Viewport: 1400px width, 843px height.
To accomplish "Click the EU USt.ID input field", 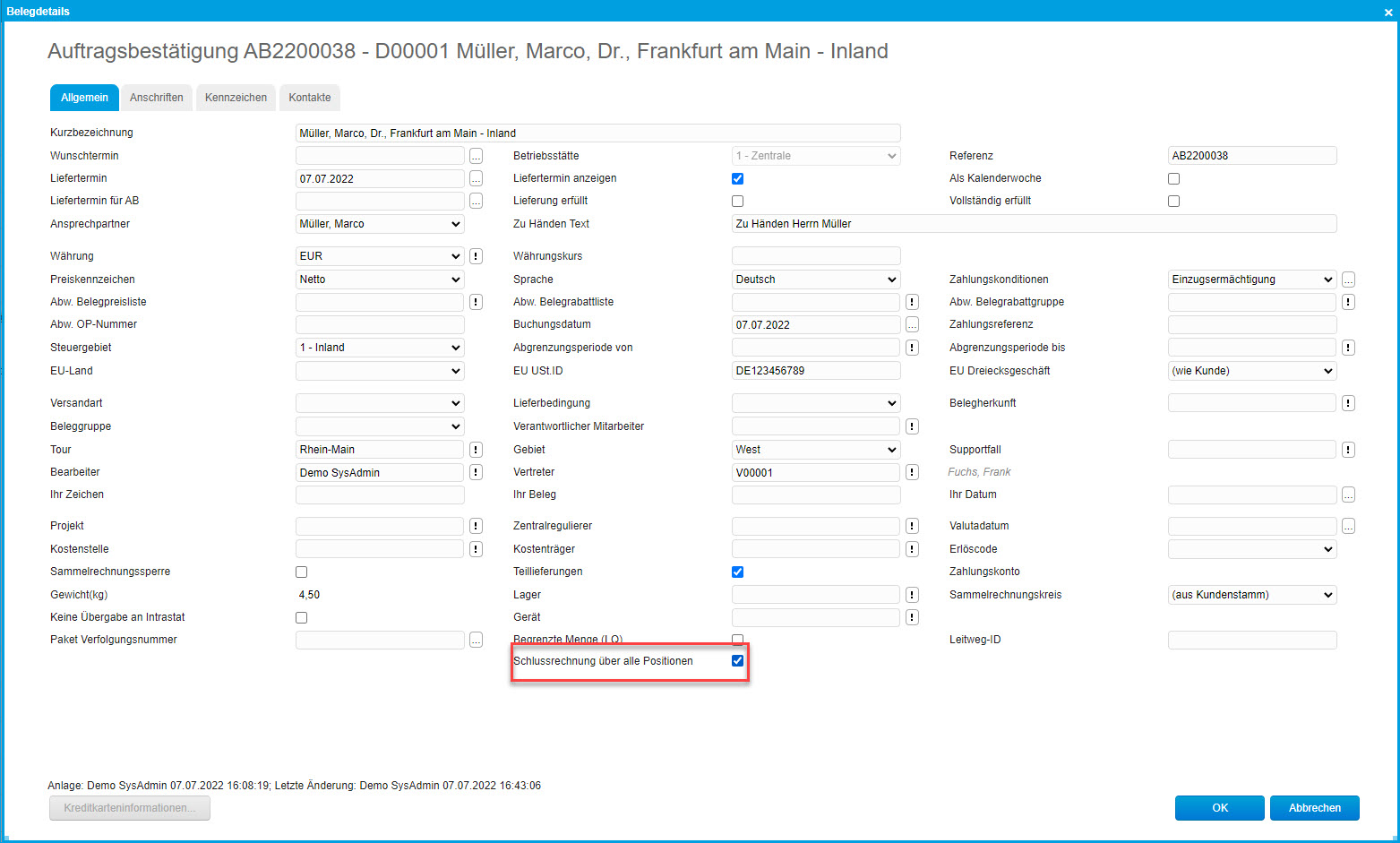I will [x=816, y=371].
